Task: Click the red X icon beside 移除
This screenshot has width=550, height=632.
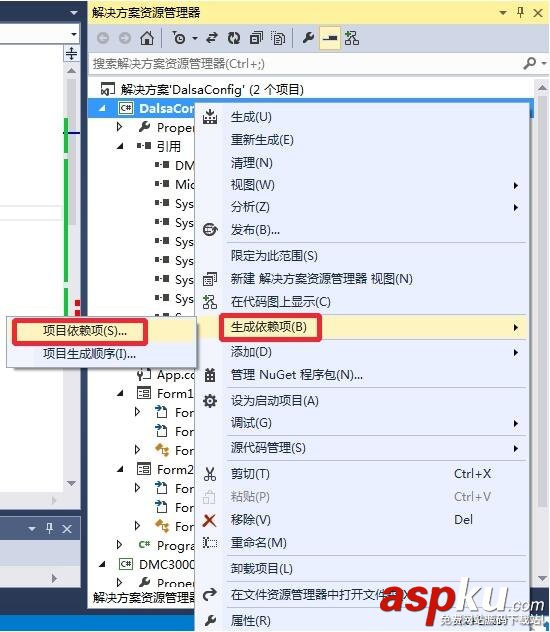Action: click(210, 520)
